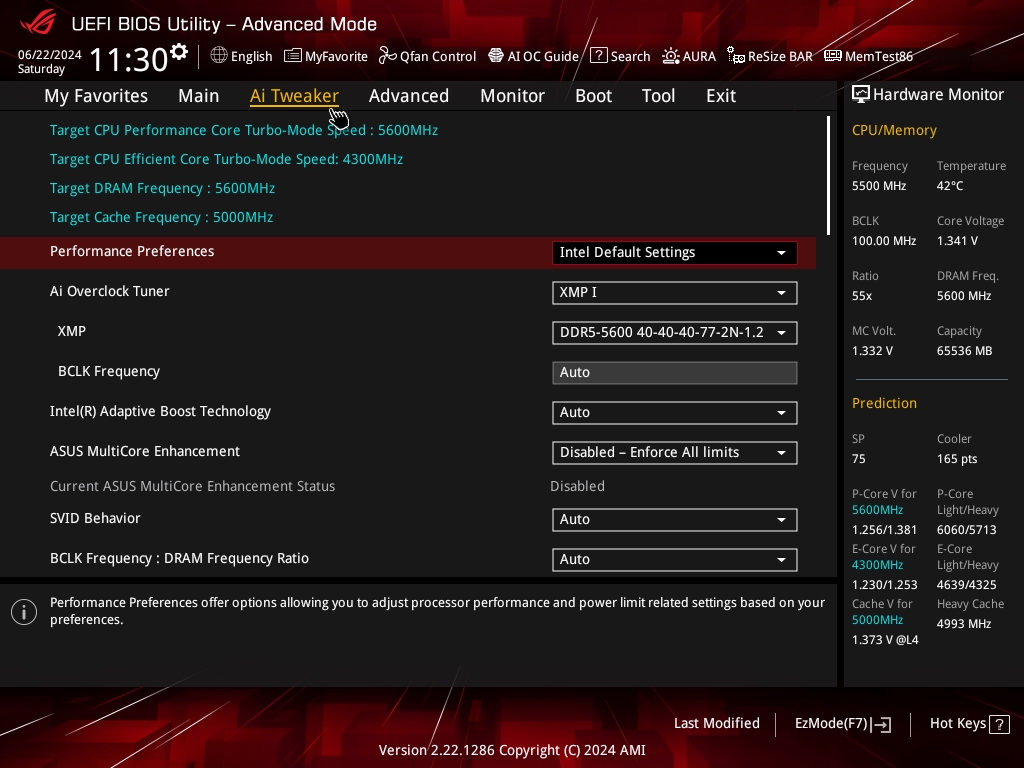Run MemTest86 from the toolbar
Image resolution: width=1024 pixels, height=768 pixels.
868,56
